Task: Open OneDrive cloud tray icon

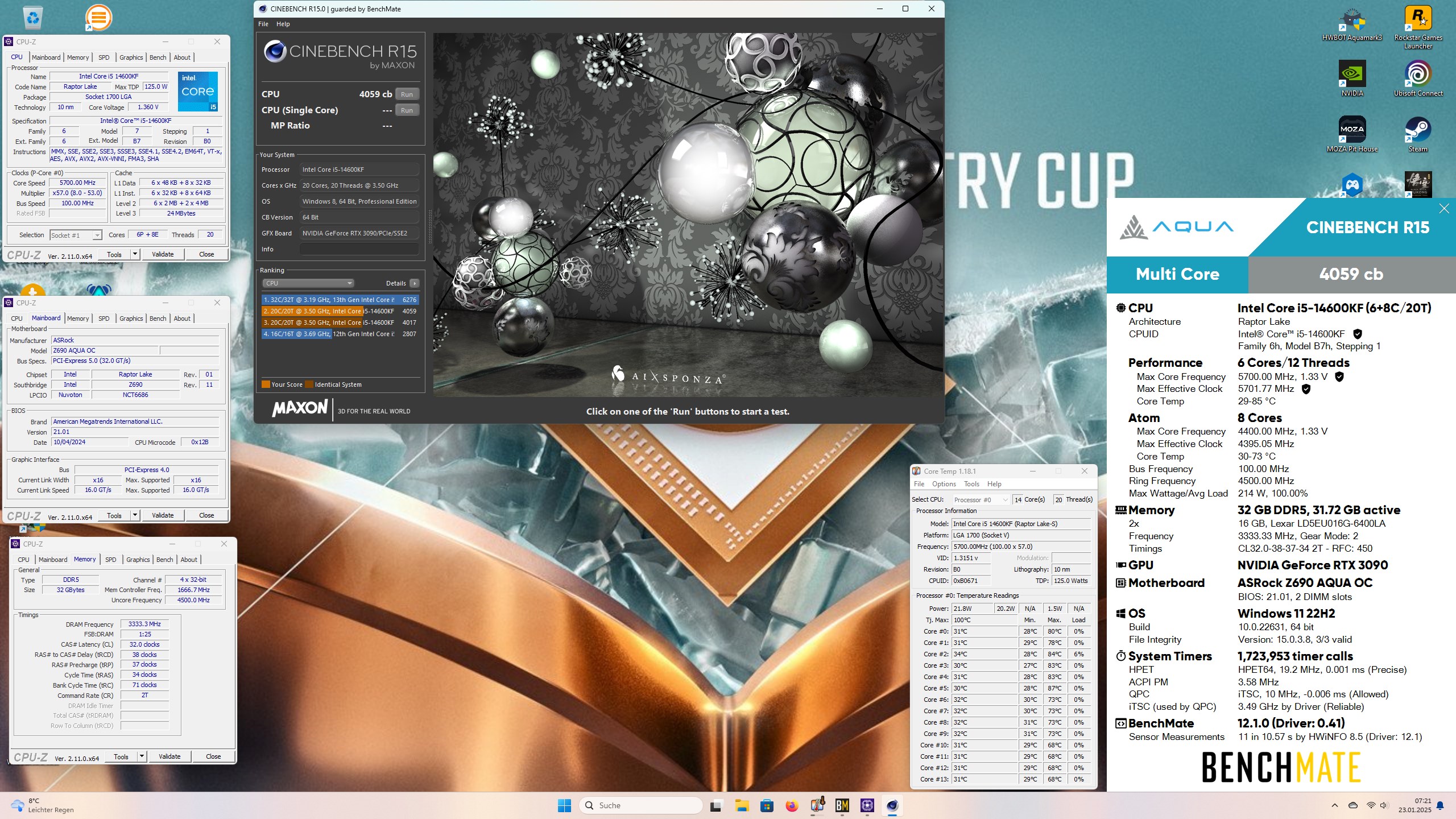Action: coord(1353,805)
